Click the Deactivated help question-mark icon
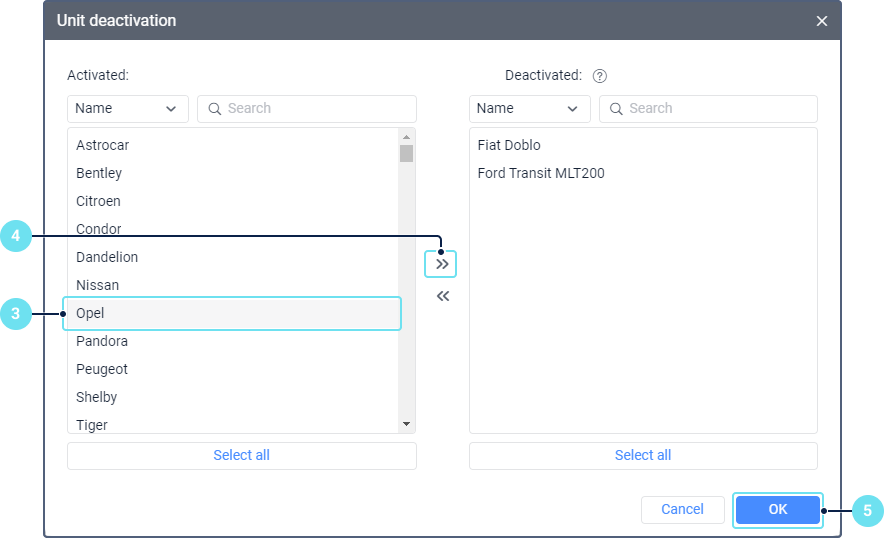This screenshot has width=884, height=538. [x=600, y=76]
